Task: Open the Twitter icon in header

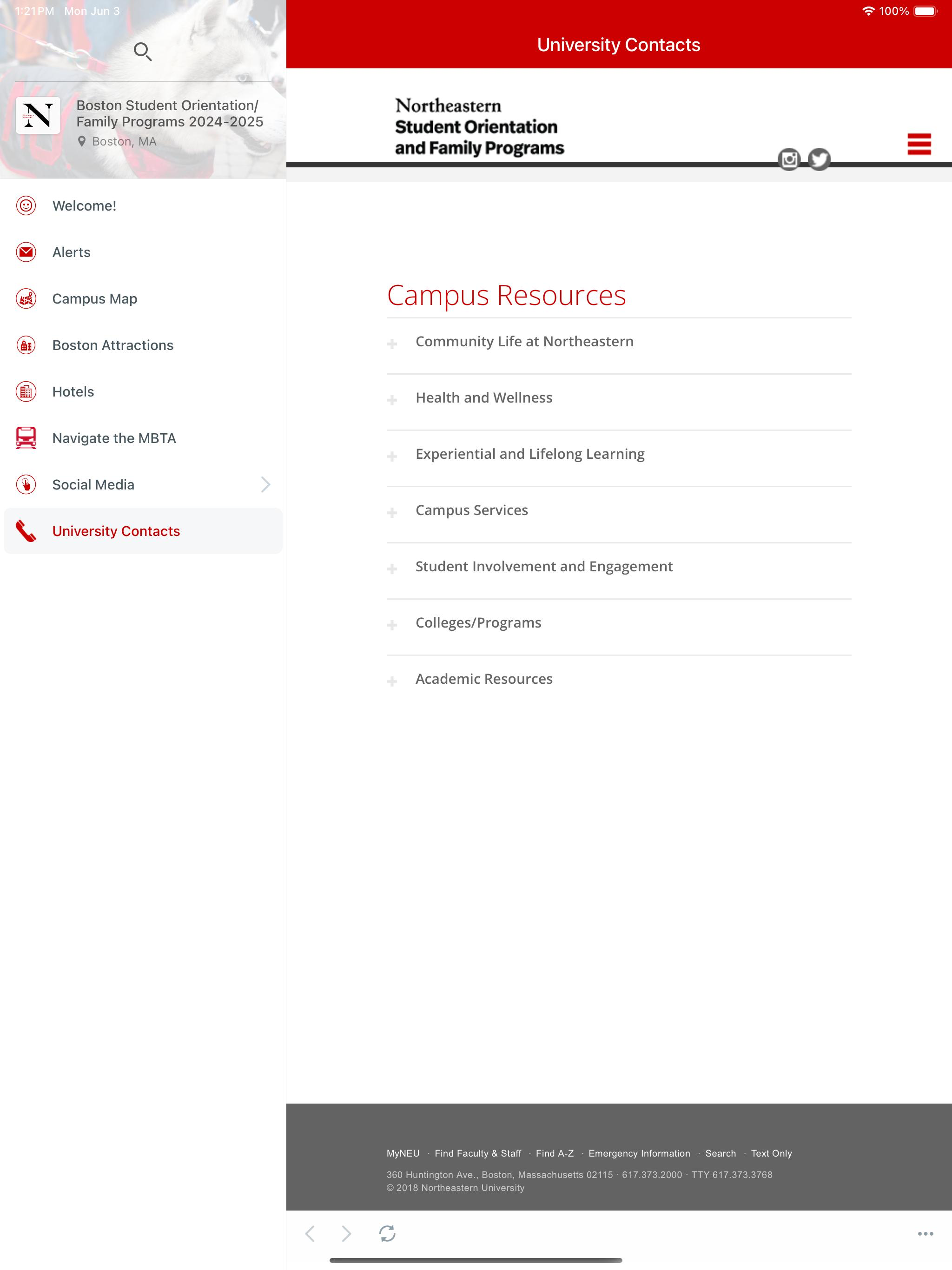Action: [x=819, y=159]
